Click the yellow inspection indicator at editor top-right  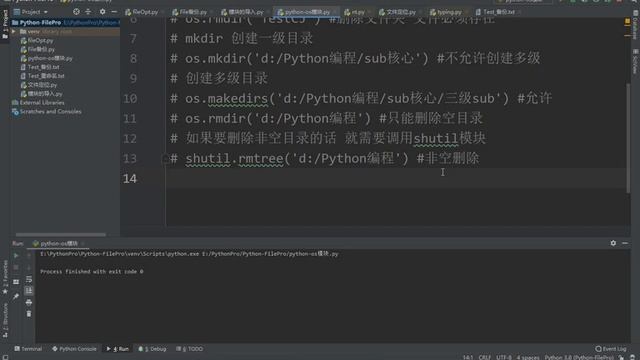tap(627, 21)
